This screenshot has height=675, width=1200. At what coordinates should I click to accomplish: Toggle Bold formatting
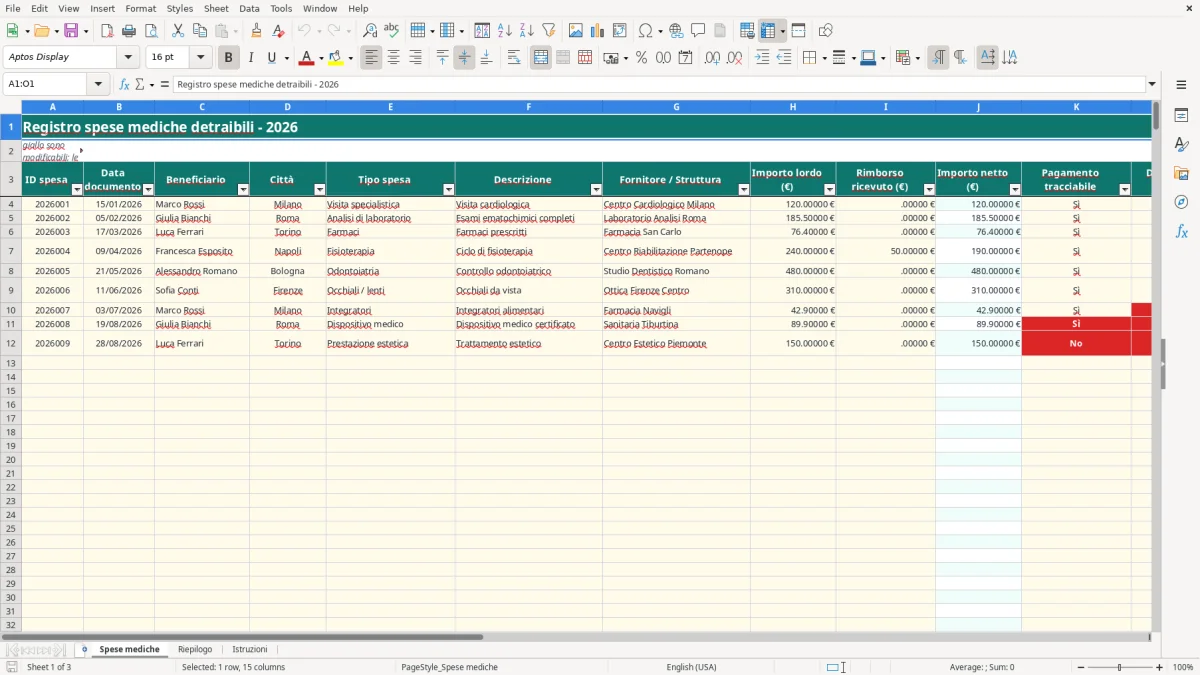pyautogui.click(x=229, y=58)
